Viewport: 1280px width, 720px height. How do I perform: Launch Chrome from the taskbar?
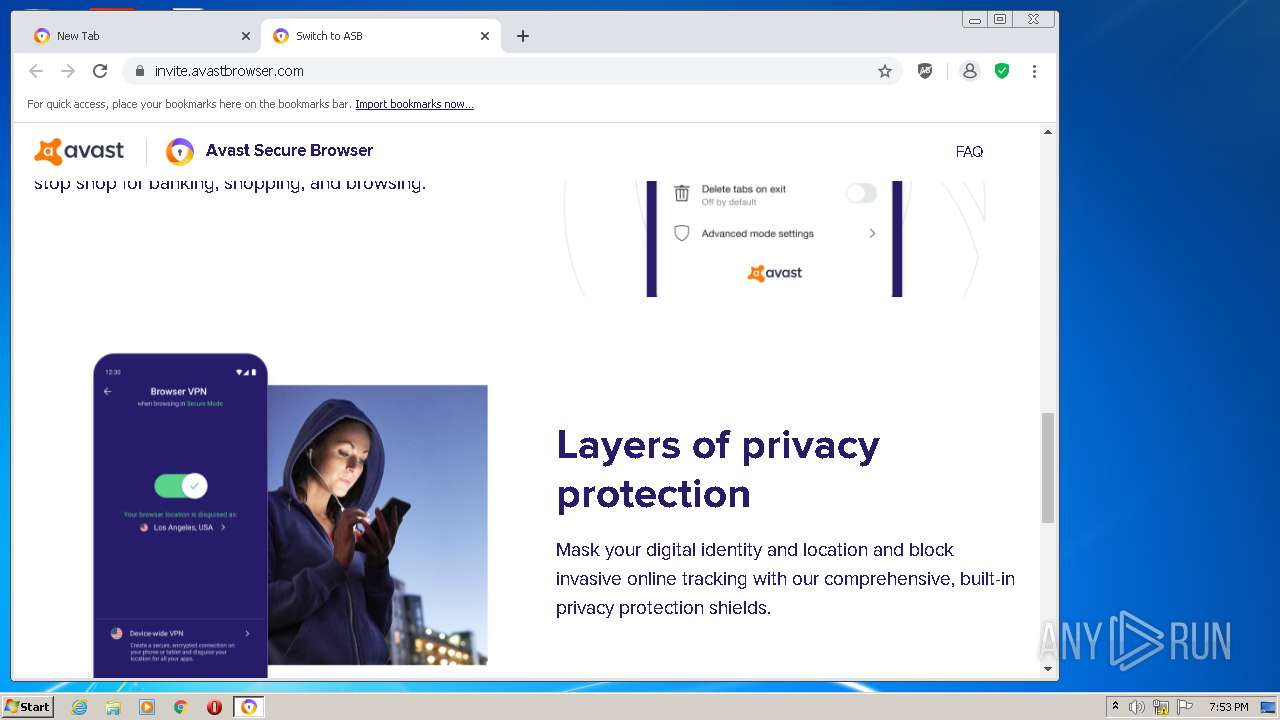click(x=180, y=707)
